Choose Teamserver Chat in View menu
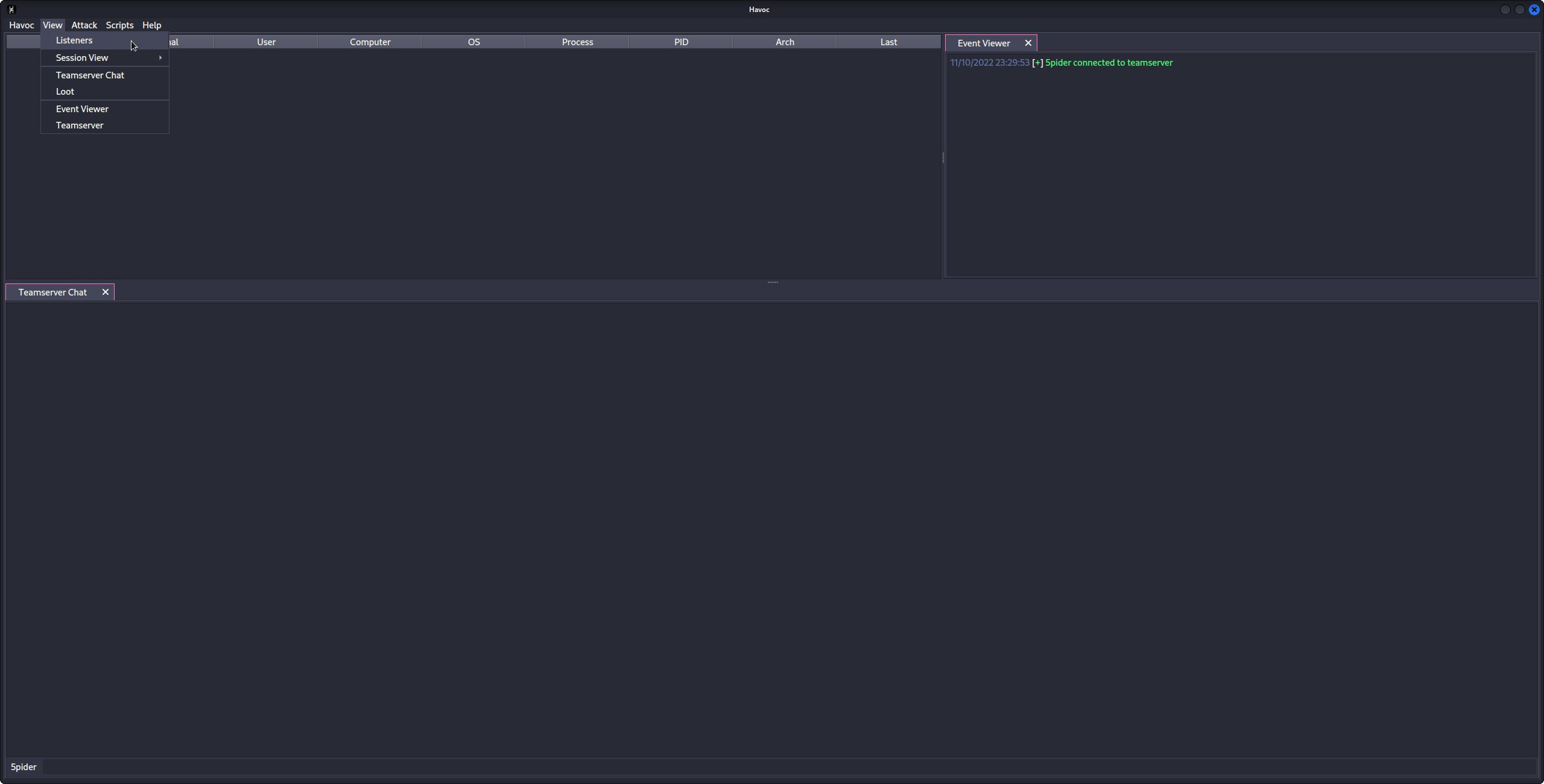 [x=104, y=75]
